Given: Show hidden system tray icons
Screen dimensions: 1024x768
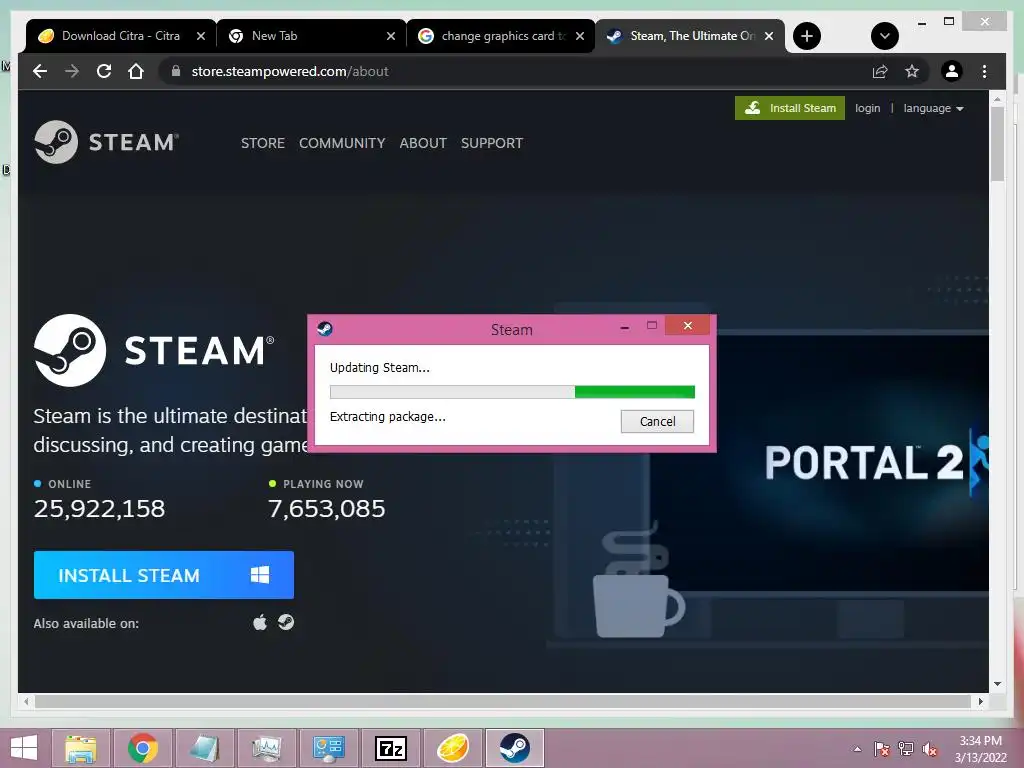Looking at the screenshot, I should coord(857,749).
